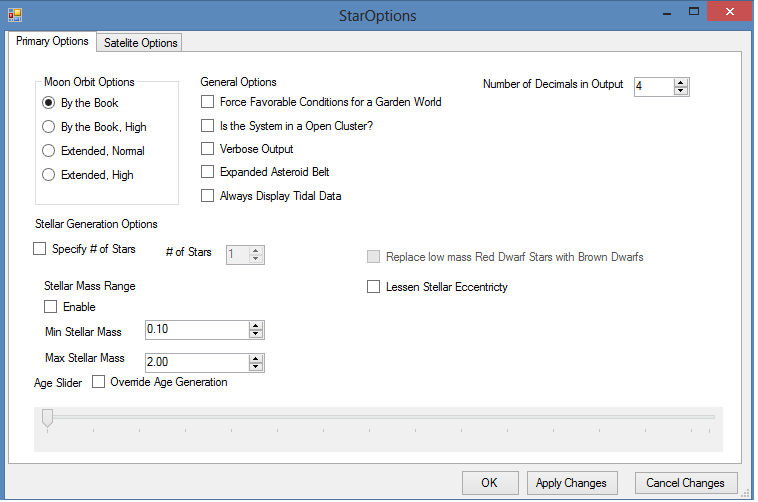758x502 pixels.
Task: Increase the Min Stellar Mass value
Action: (x=256, y=326)
